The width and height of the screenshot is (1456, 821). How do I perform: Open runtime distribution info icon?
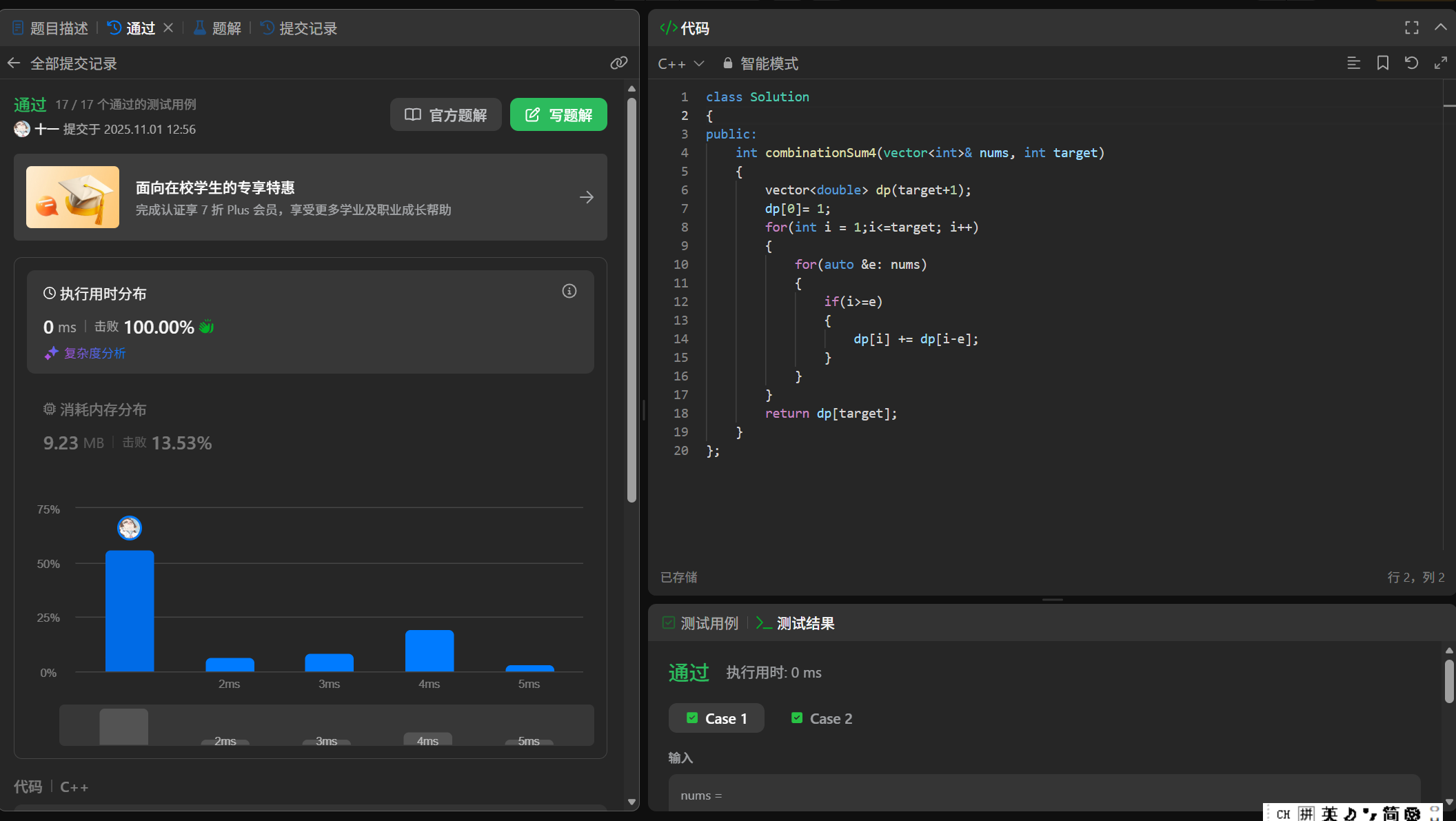click(x=569, y=291)
